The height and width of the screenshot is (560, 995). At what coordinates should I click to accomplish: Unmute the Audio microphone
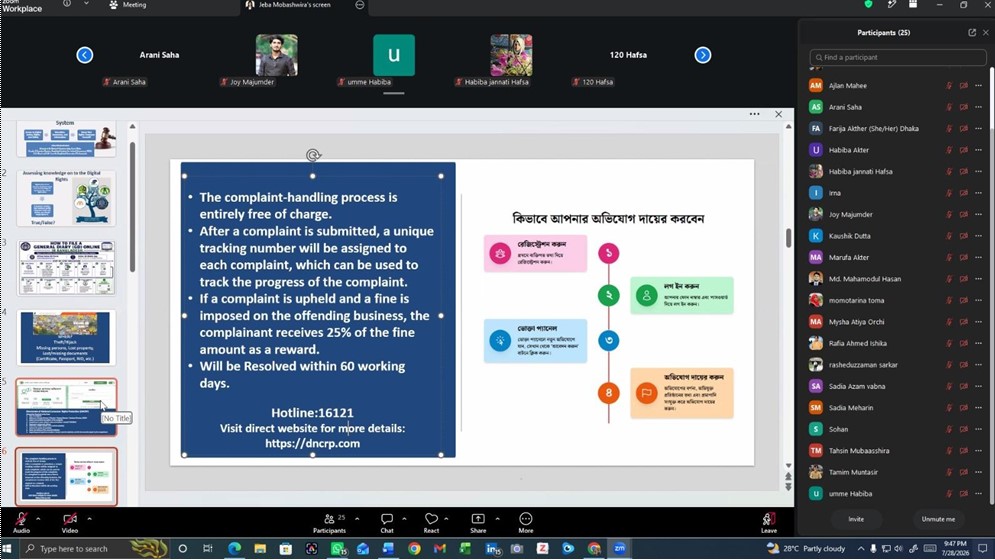22,523
